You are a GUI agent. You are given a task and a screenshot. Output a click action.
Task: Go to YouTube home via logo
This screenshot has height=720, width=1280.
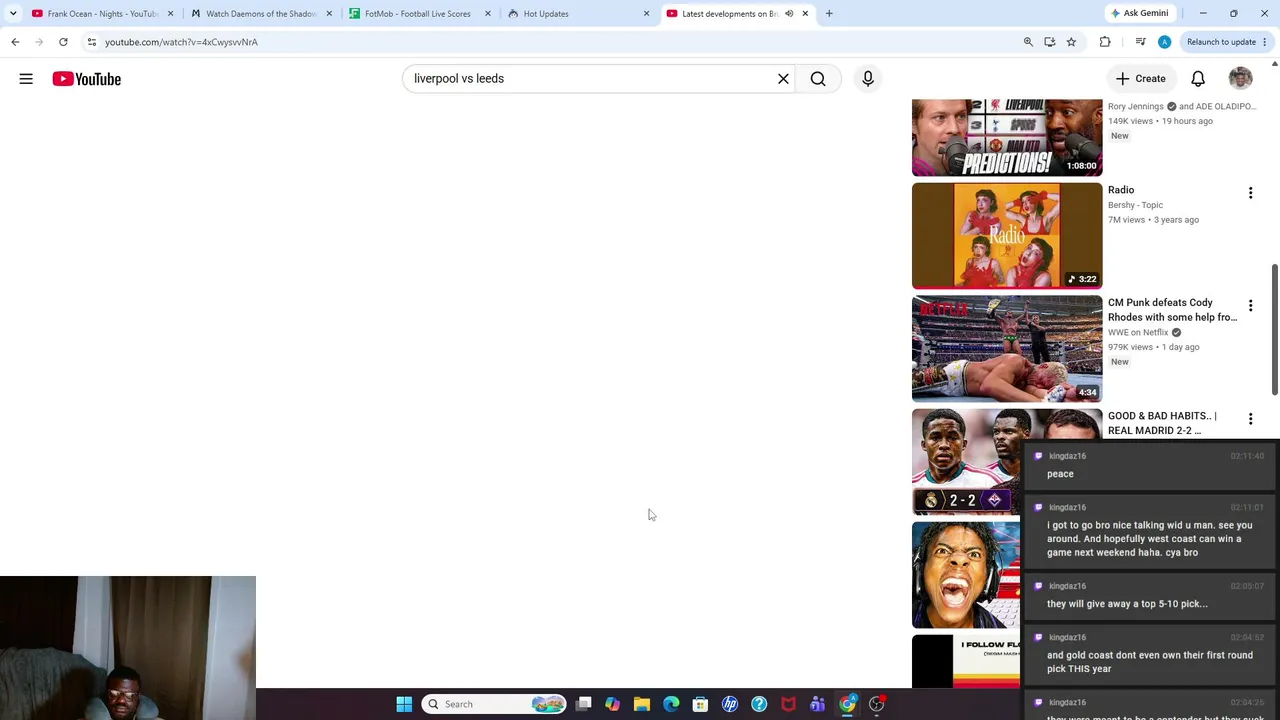click(x=87, y=79)
